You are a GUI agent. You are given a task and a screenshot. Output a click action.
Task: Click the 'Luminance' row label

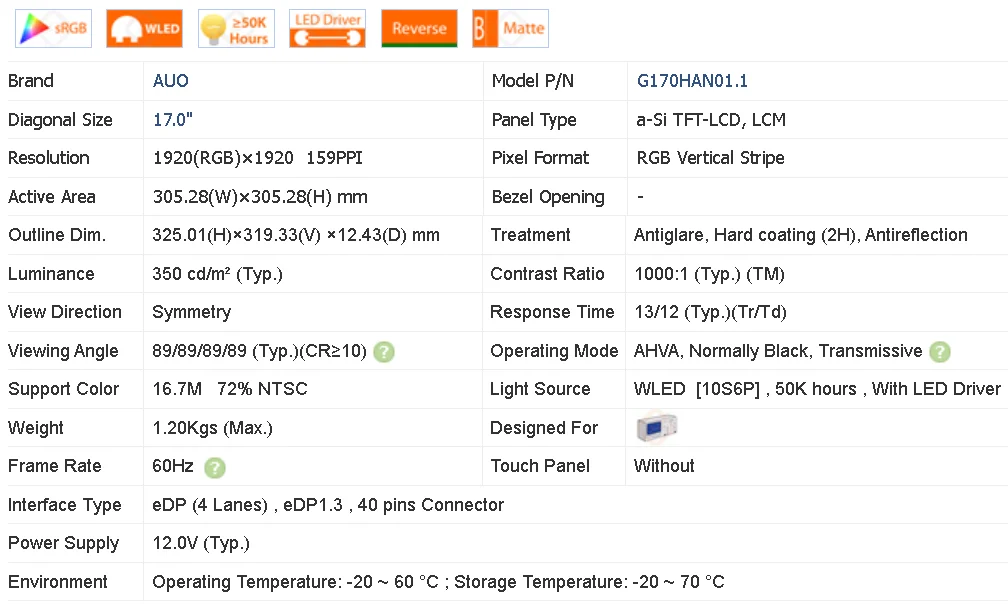click(x=51, y=274)
